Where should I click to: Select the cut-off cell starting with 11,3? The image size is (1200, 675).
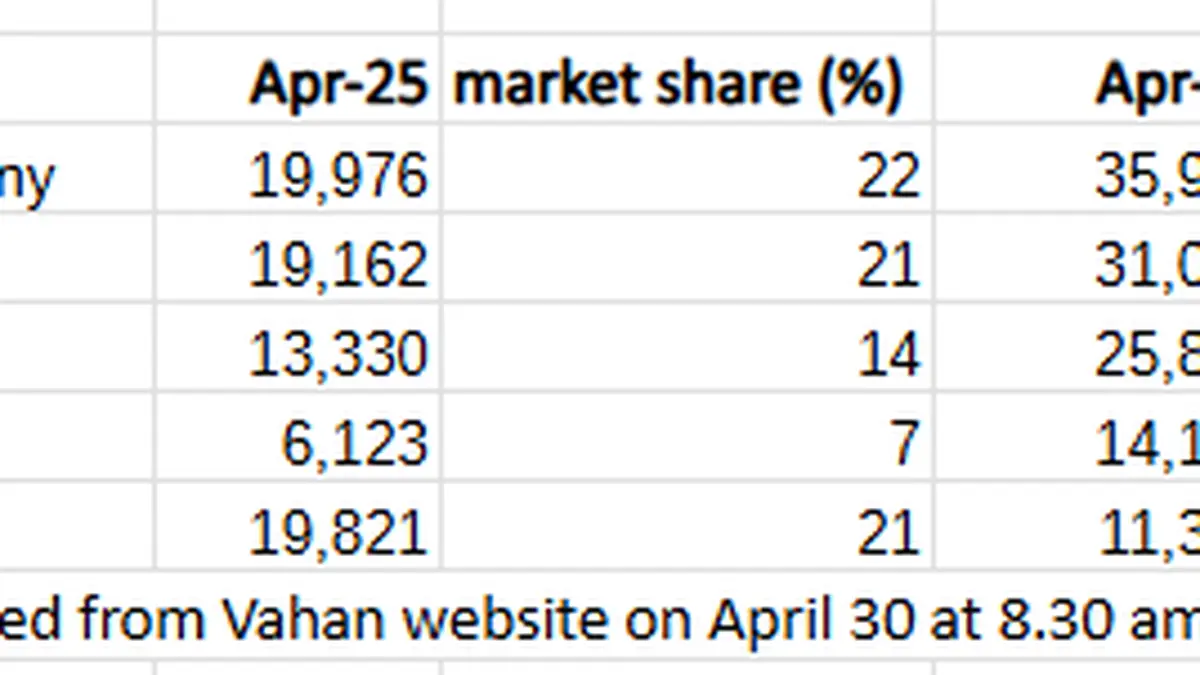tap(1147, 531)
